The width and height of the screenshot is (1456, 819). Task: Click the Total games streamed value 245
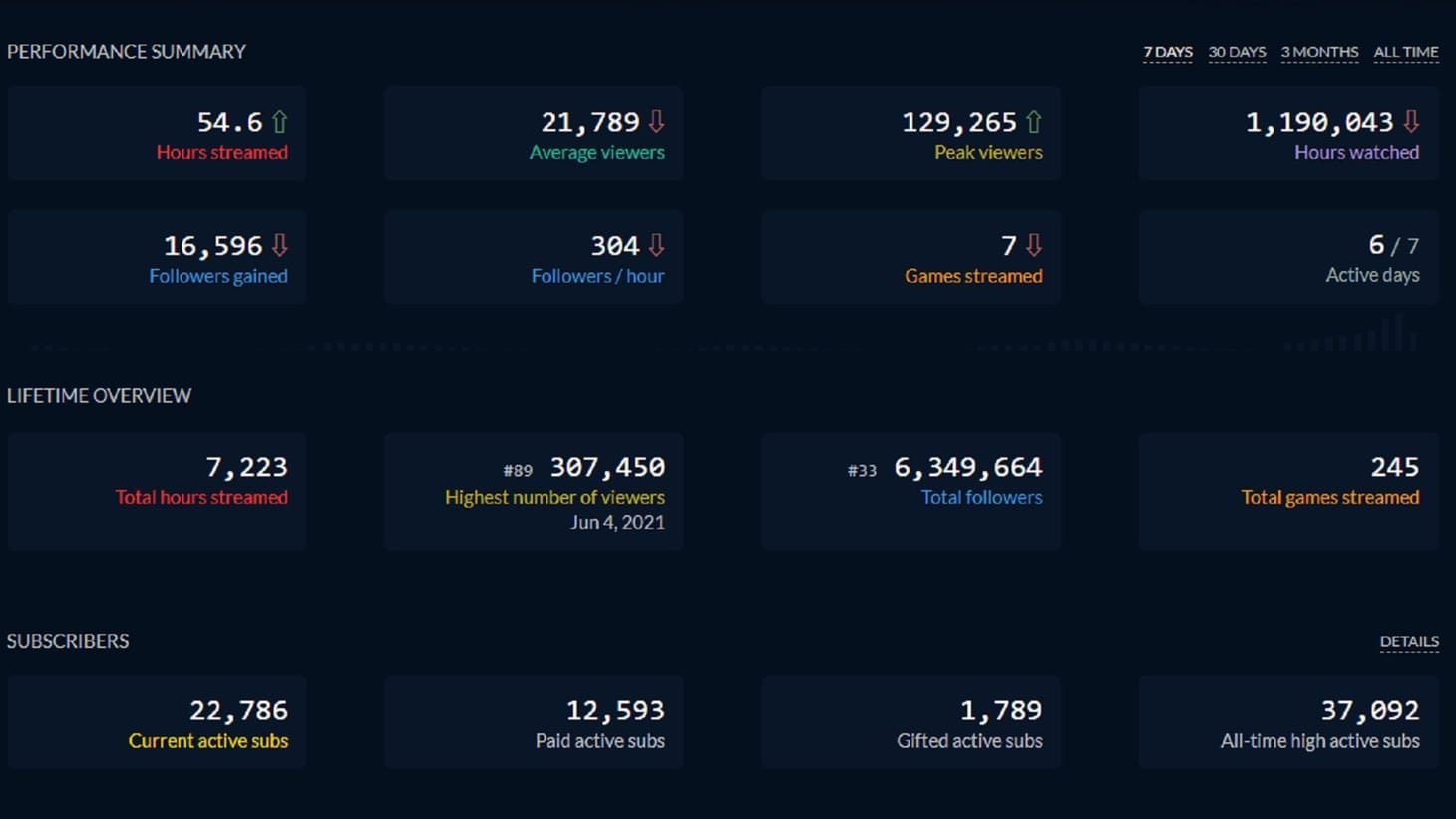[1394, 467]
